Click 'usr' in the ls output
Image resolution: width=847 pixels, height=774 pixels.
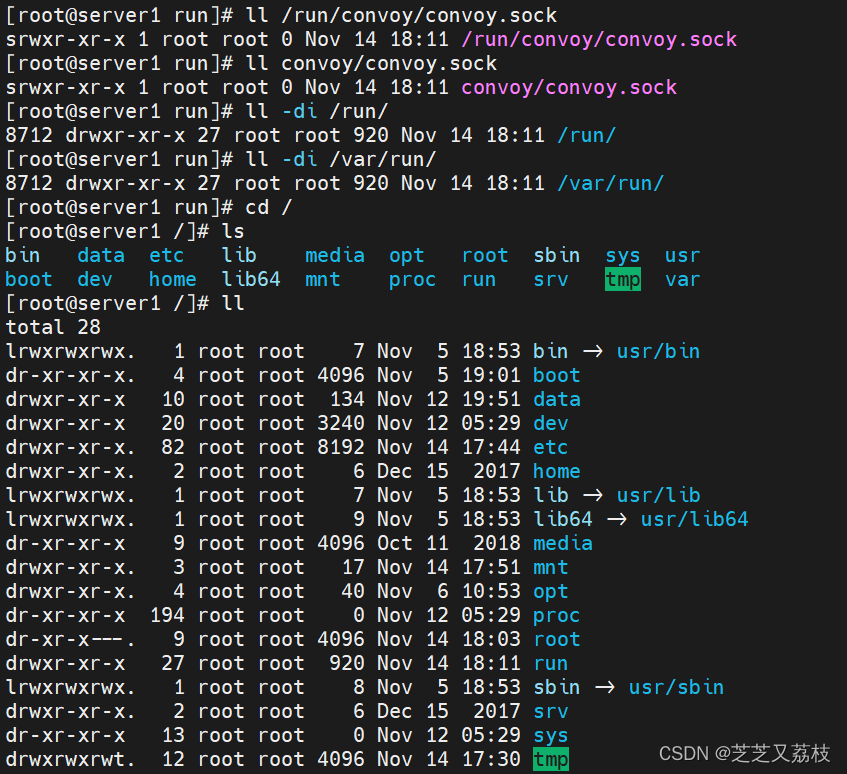(x=683, y=255)
